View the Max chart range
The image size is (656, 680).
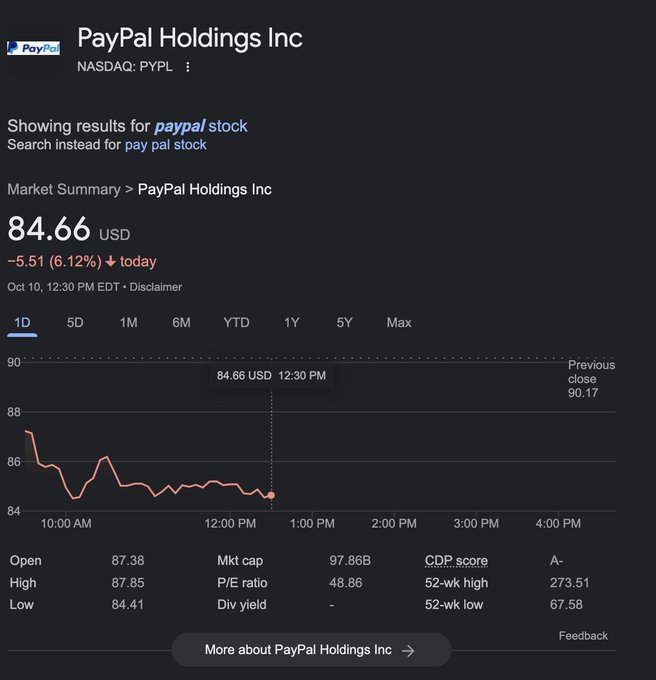click(399, 323)
